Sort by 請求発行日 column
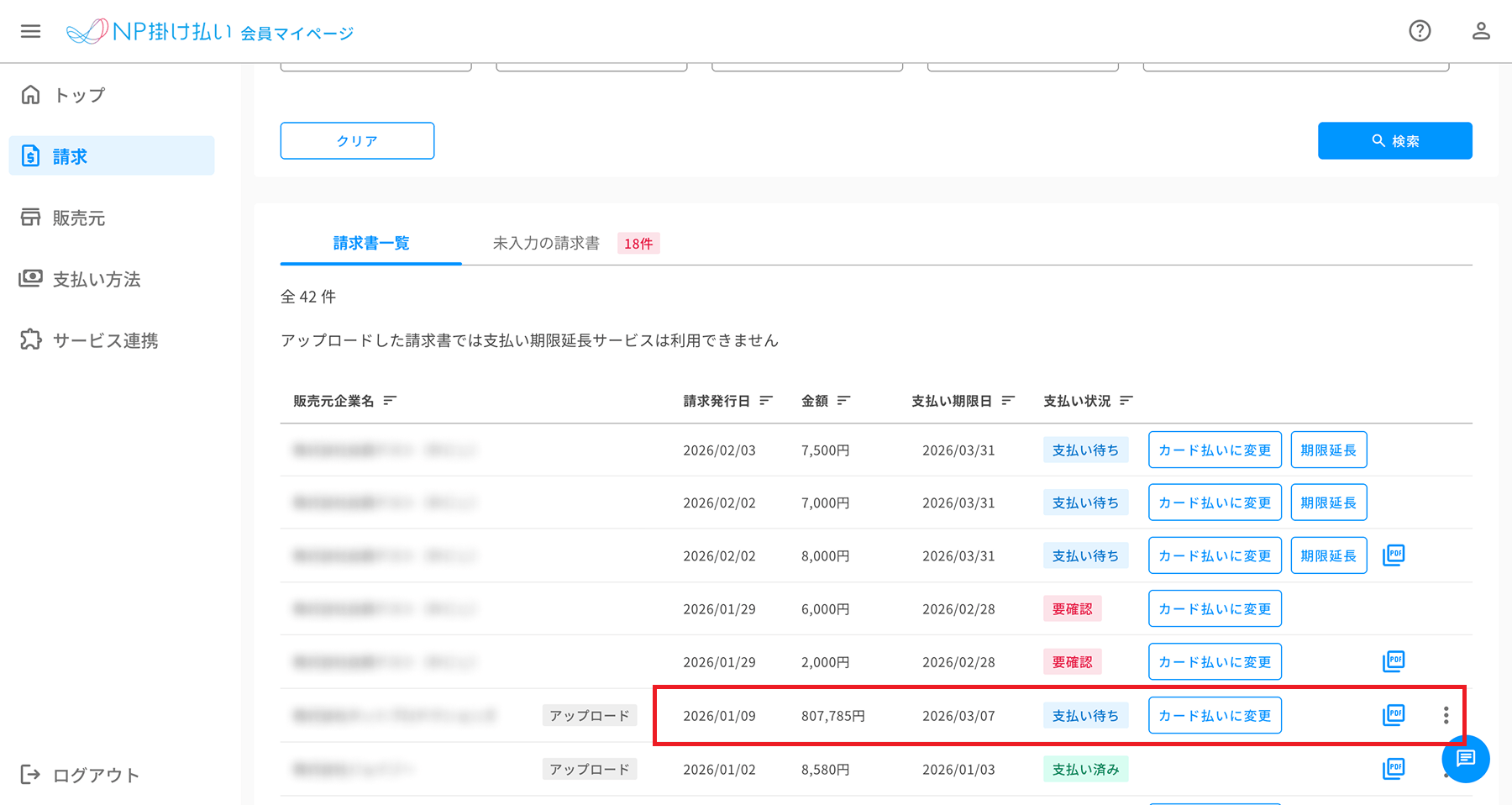The height and width of the screenshot is (805, 1512). pyautogui.click(x=765, y=401)
